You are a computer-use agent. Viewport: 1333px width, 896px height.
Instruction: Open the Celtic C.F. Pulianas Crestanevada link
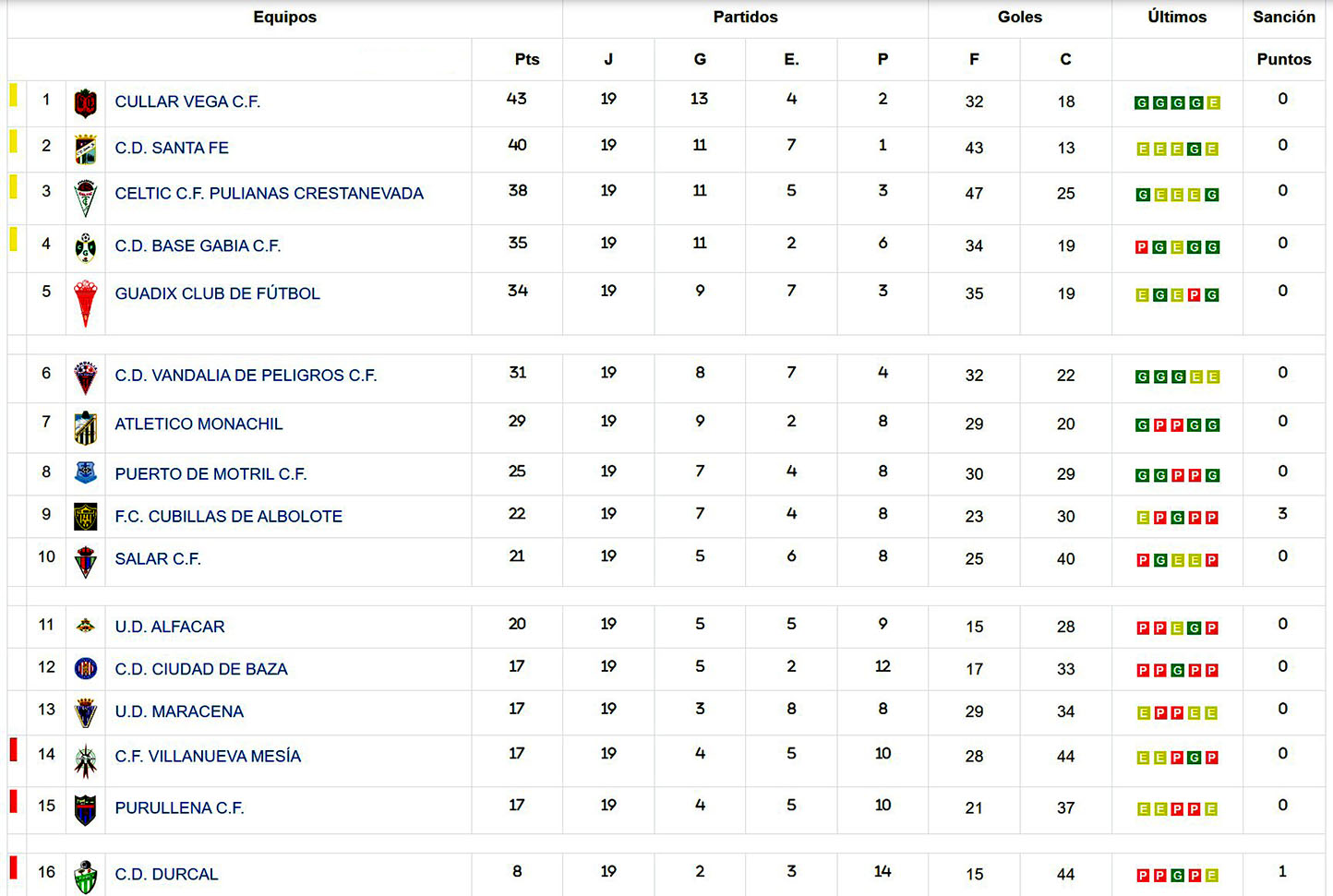coord(269,194)
